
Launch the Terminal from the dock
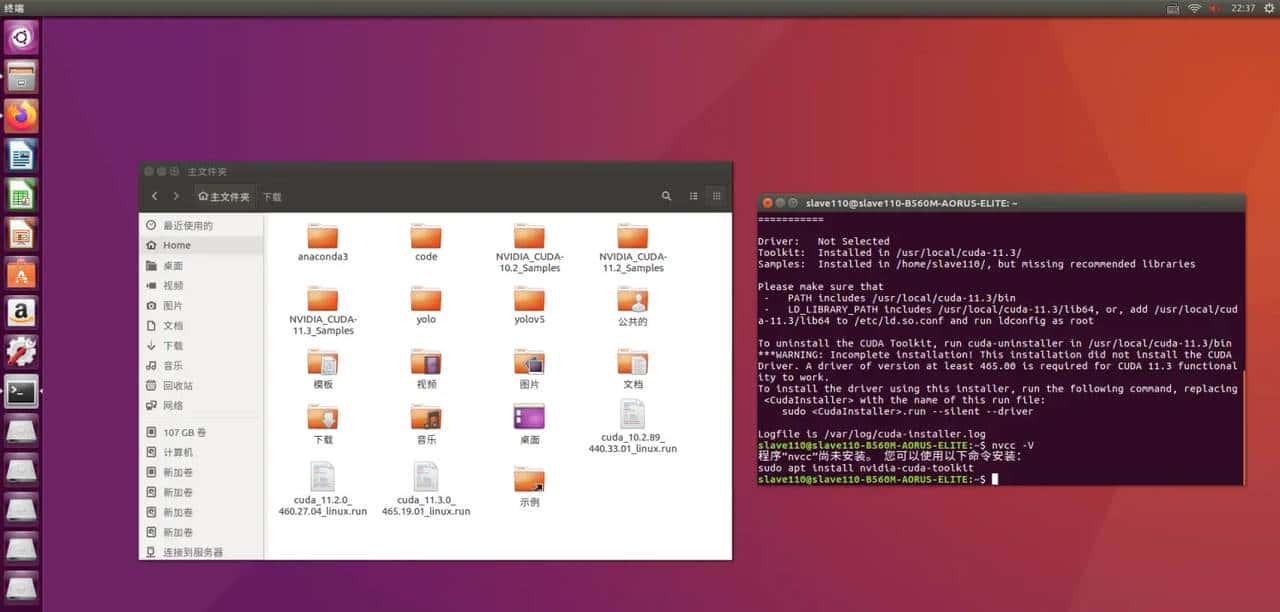click(x=22, y=392)
